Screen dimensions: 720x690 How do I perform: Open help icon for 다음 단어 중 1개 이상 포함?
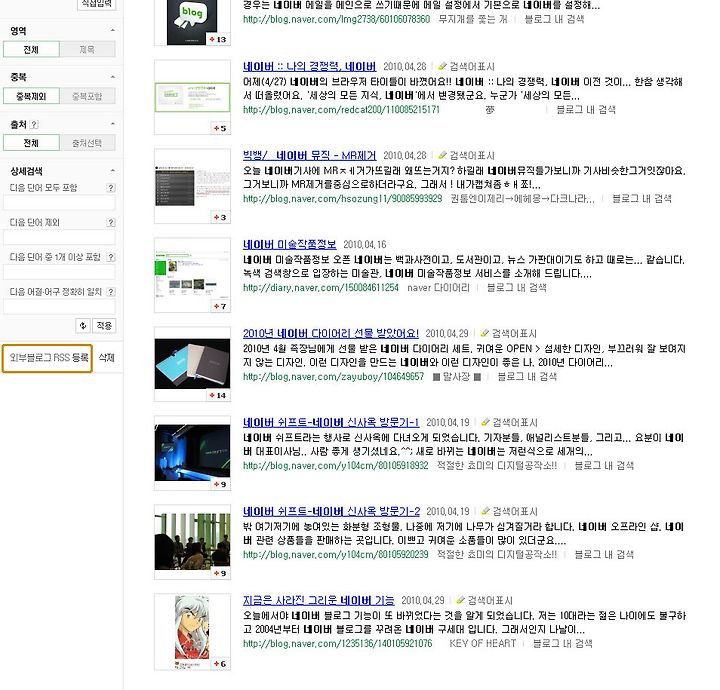(x=111, y=257)
